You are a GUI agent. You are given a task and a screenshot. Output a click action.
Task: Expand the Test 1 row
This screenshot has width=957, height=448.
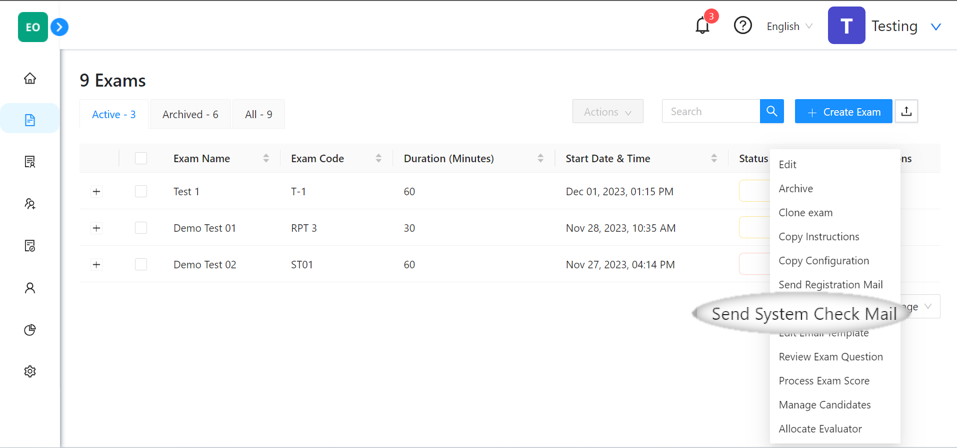[x=96, y=192]
